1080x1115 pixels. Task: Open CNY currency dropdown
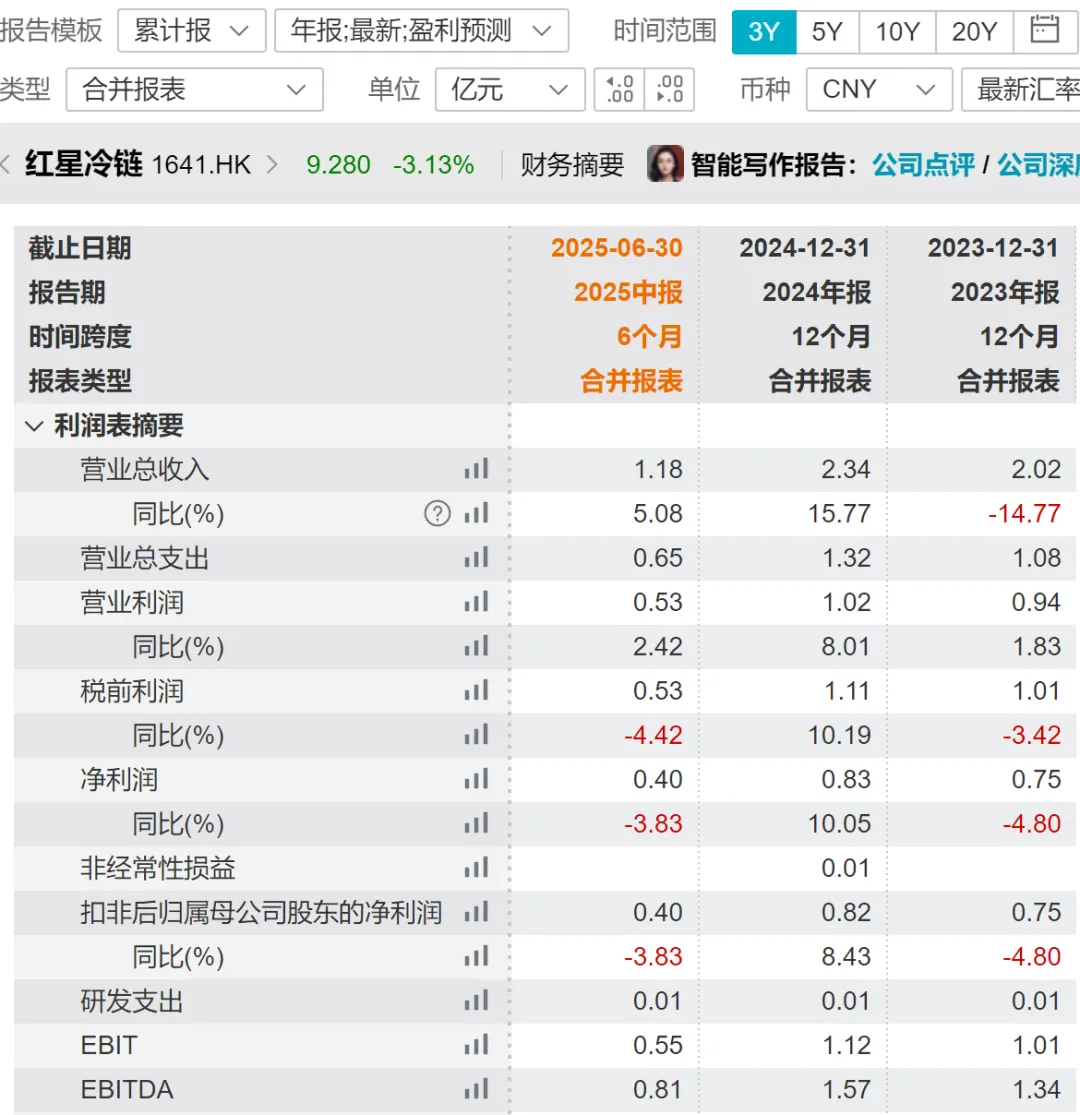point(879,90)
